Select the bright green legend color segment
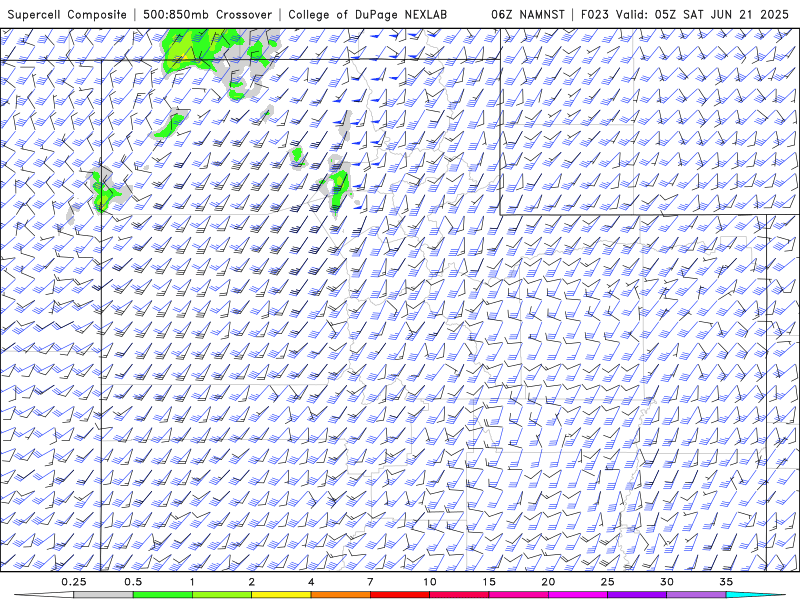Screen dimensions: 800x600 click(x=163, y=595)
